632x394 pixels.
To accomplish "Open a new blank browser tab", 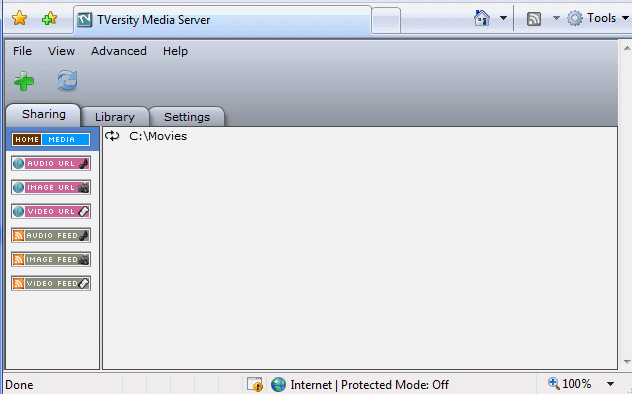I will pos(386,20).
